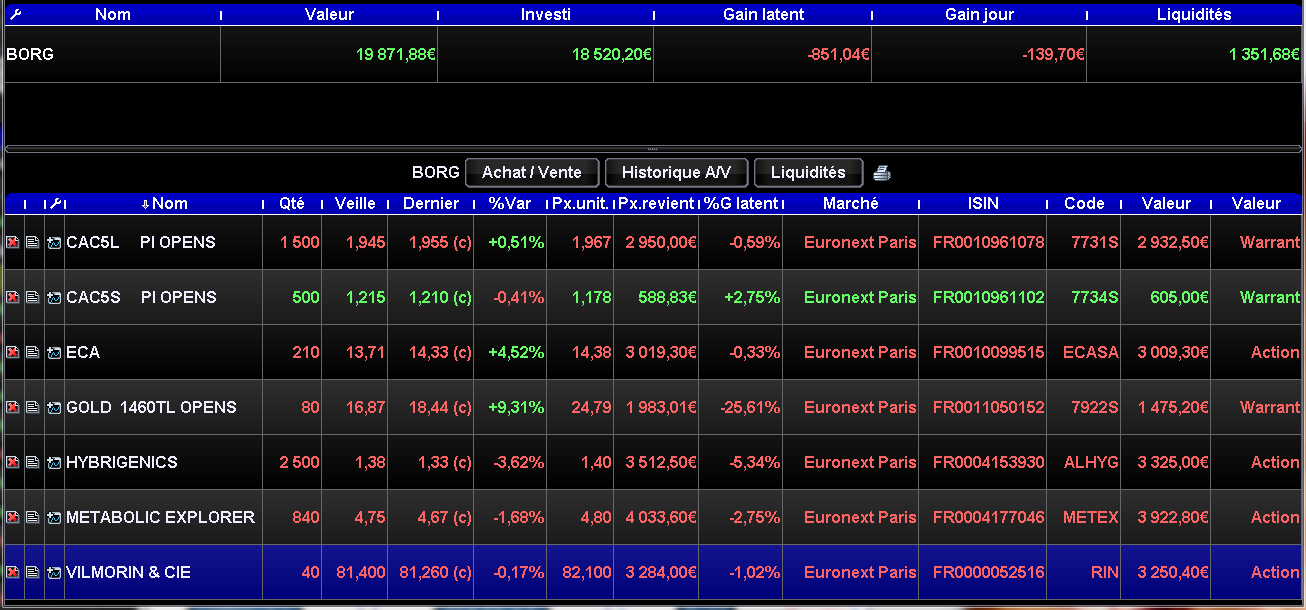The height and width of the screenshot is (610, 1306).
Task: Click the invested amount 18 520,20€
Action: click(x=612, y=54)
